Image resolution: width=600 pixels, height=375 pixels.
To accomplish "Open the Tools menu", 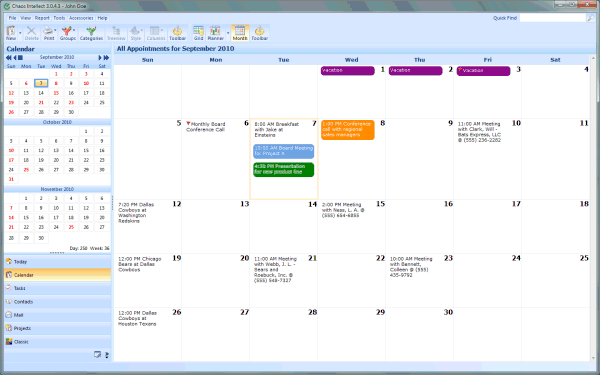I will point(59,18).
